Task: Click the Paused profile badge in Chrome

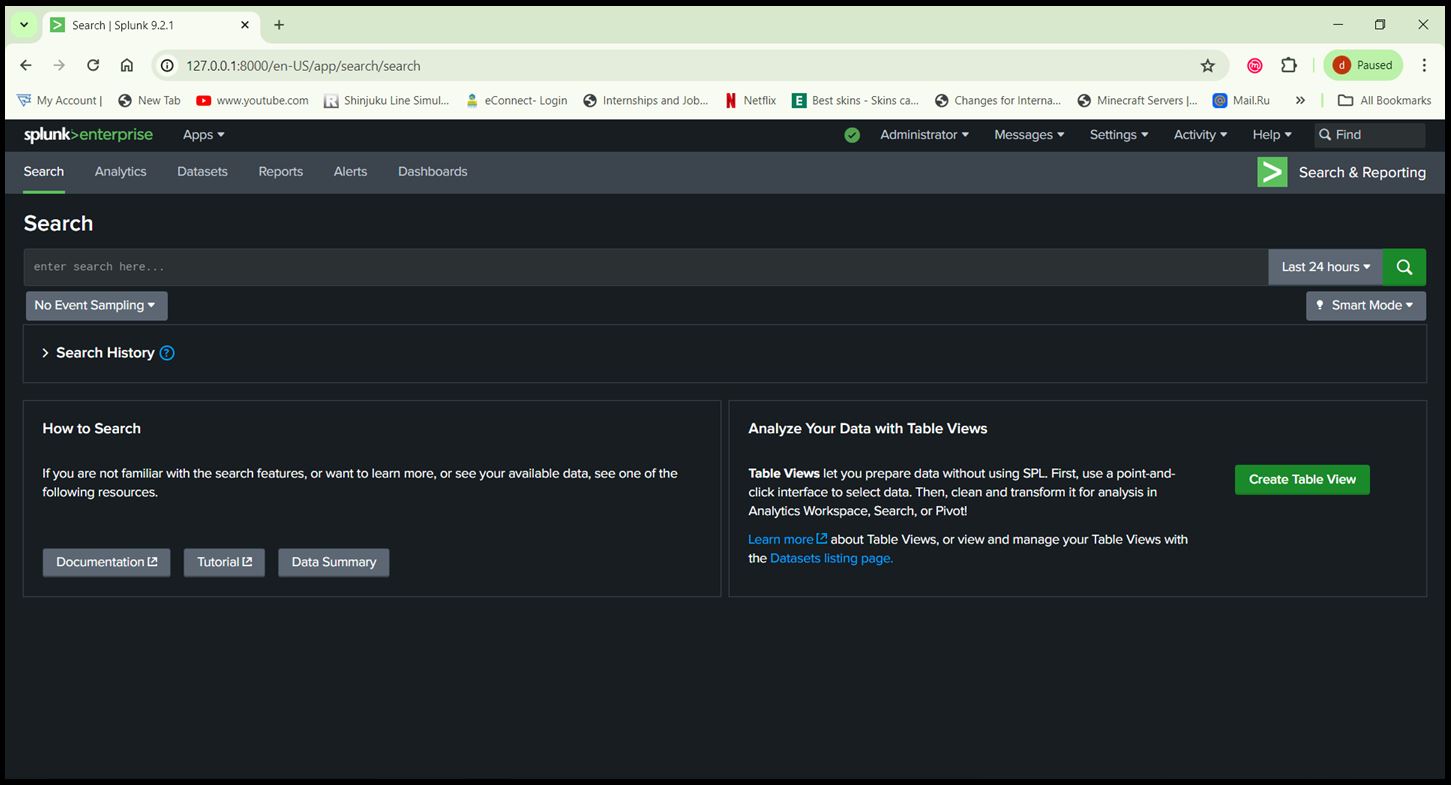Action: 1362,64
